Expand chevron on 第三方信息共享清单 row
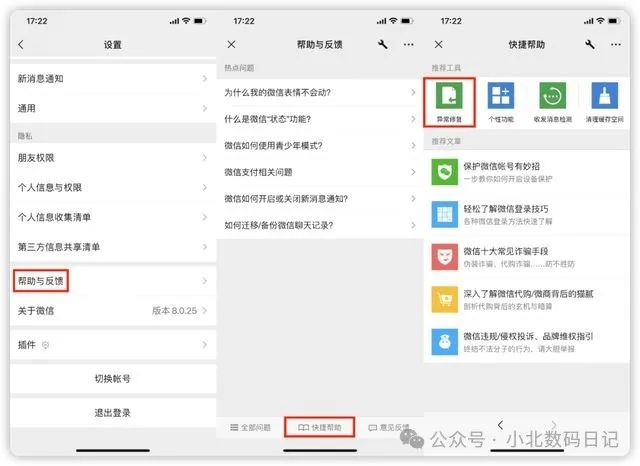Screen dimensions: 640x466 (x=205, y=247)
